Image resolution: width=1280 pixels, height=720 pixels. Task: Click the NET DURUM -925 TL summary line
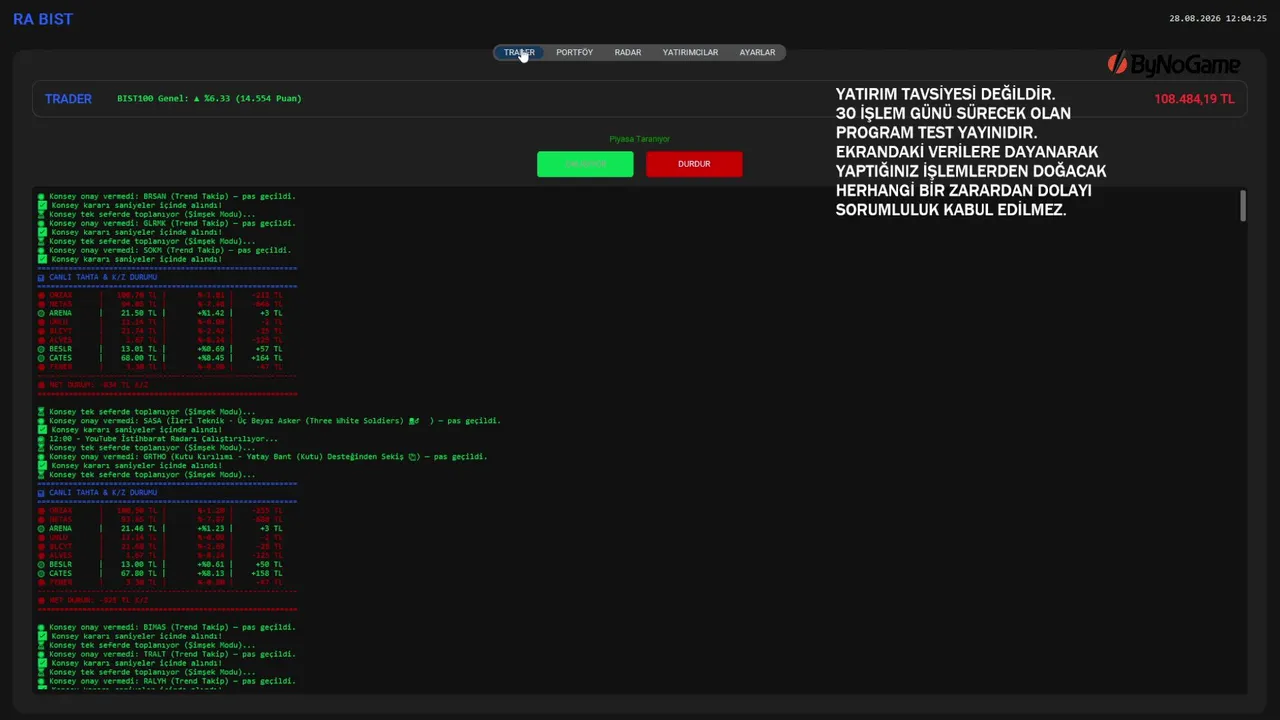(93, 600)
